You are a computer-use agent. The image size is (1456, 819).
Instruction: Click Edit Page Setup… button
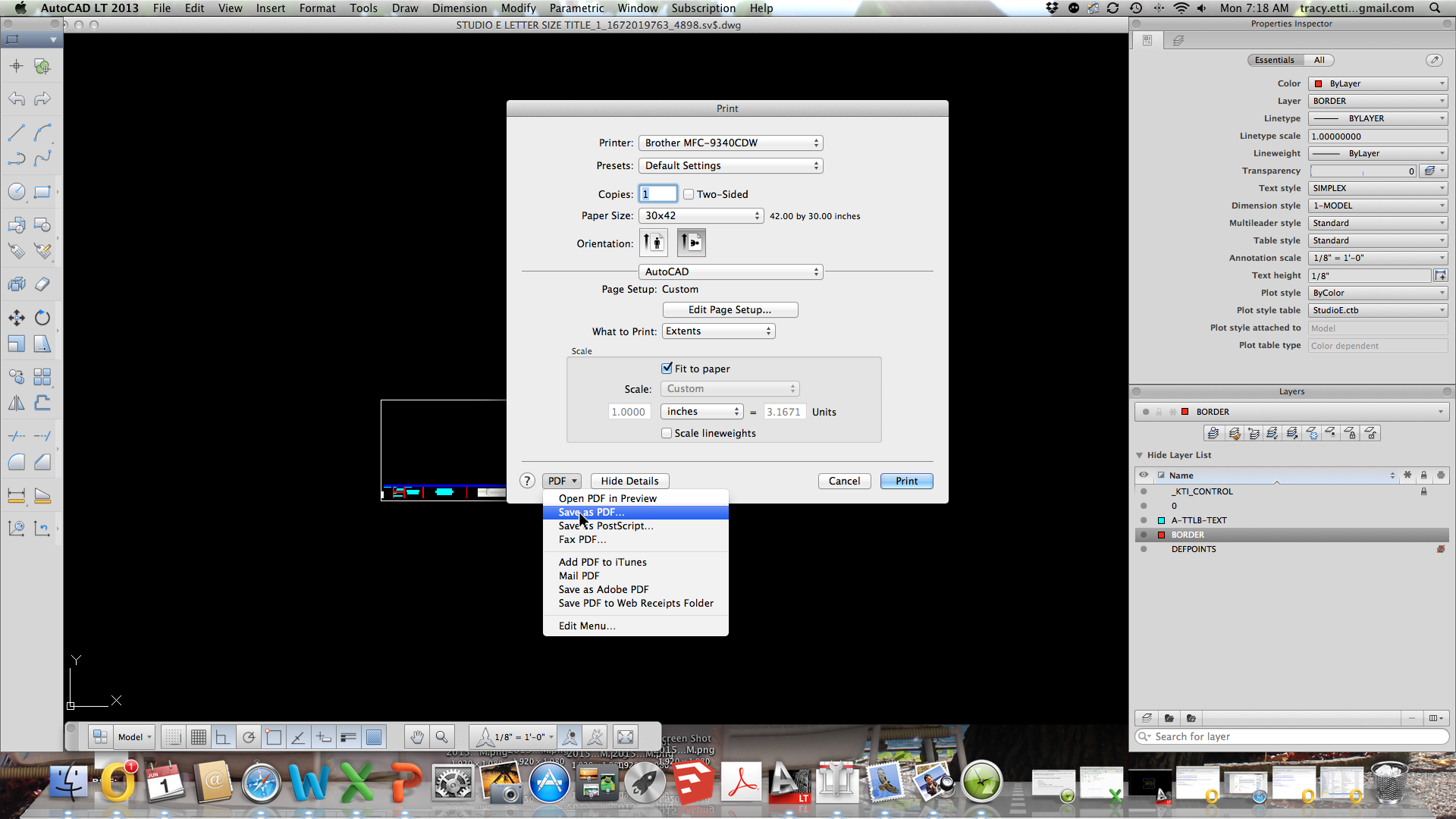(730, 309)
